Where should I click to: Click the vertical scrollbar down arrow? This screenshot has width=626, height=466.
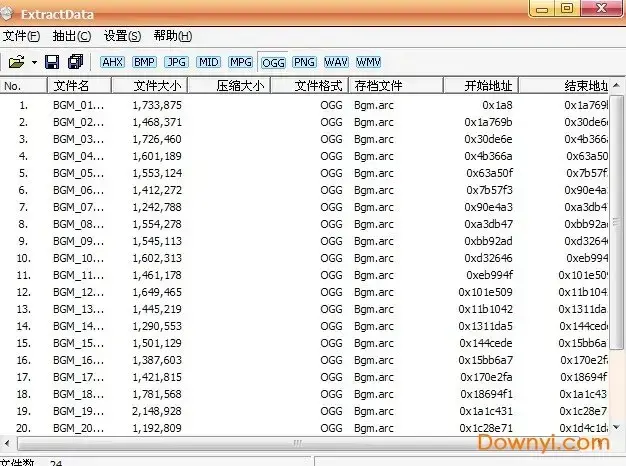tap(616, 427)
